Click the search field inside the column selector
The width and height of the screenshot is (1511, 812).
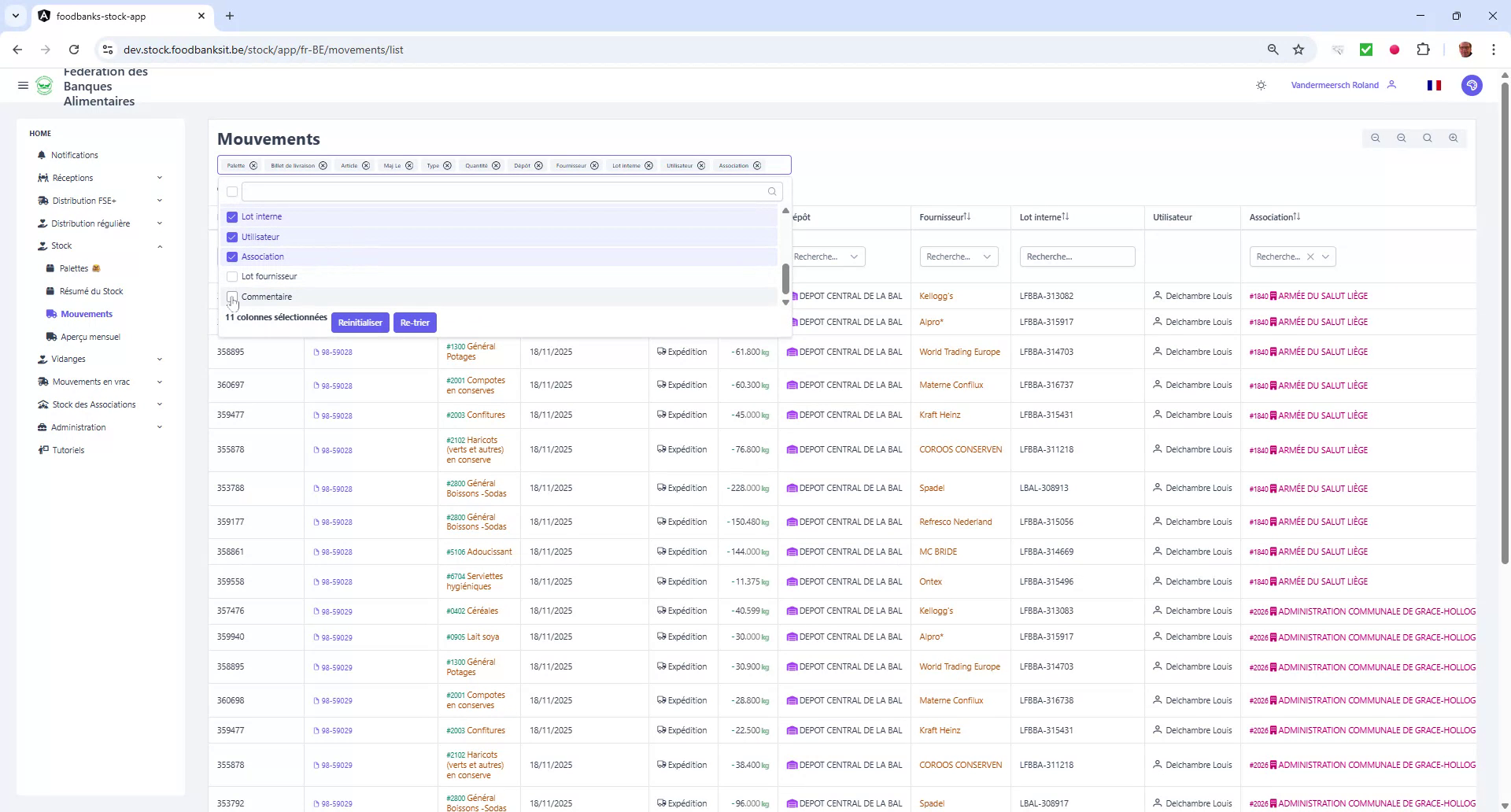pos(508,191)
